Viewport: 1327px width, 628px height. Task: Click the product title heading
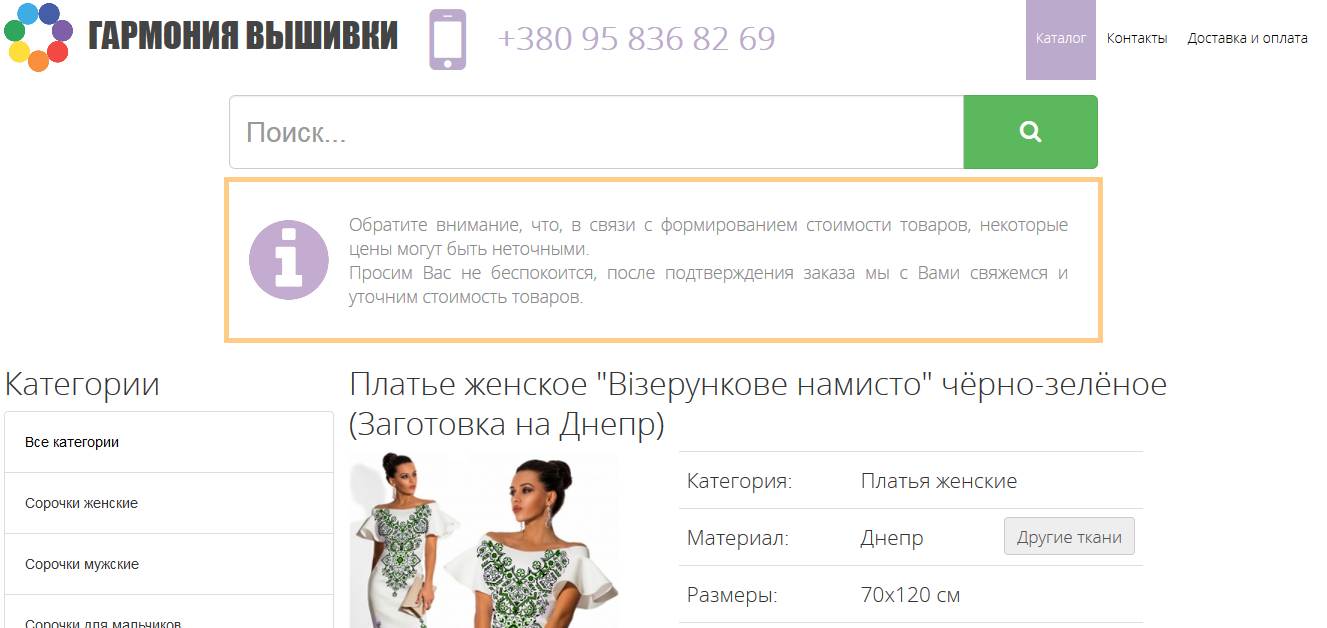pos(758,404)
